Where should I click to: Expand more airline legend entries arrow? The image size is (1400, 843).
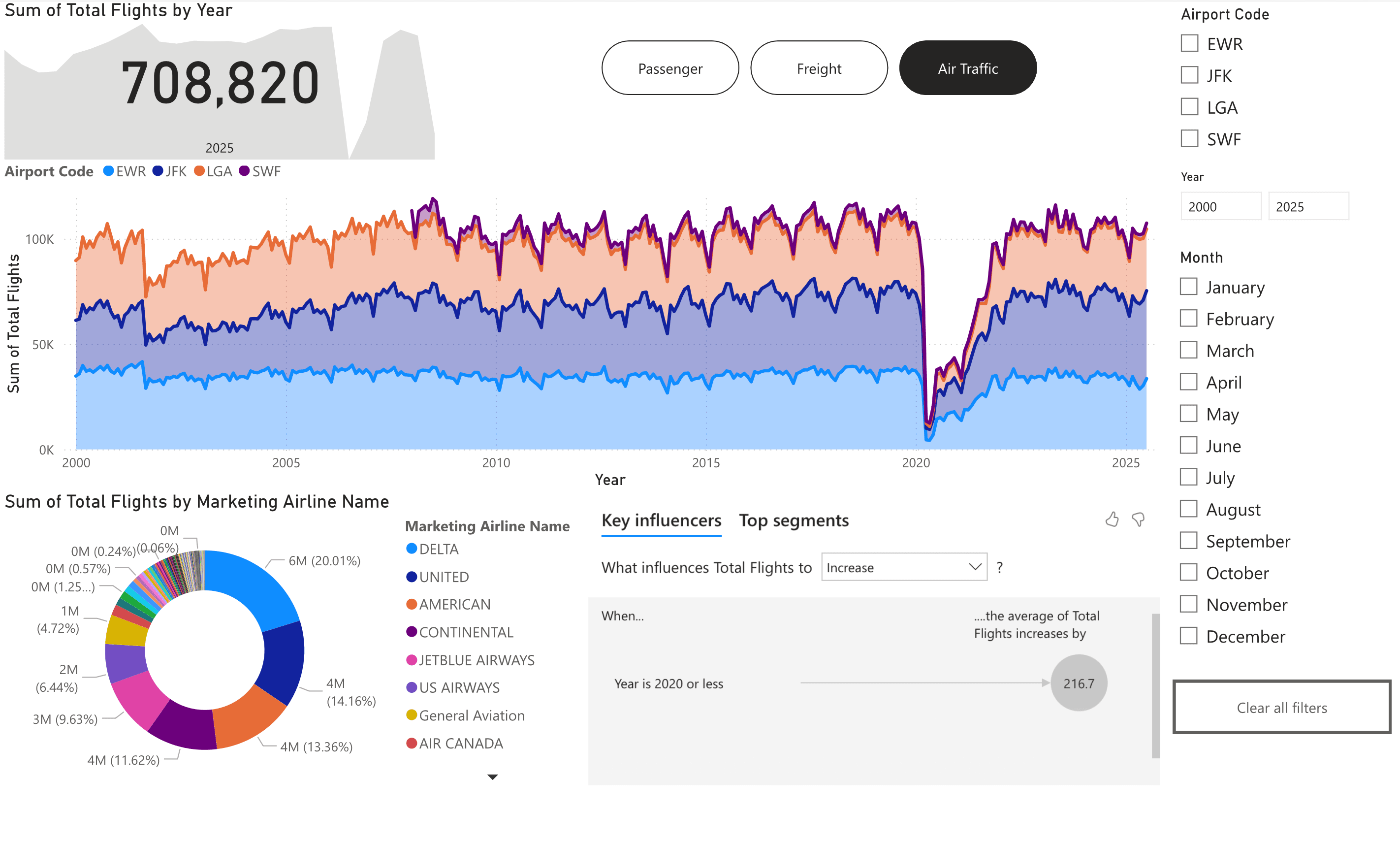tap(492, 777)
